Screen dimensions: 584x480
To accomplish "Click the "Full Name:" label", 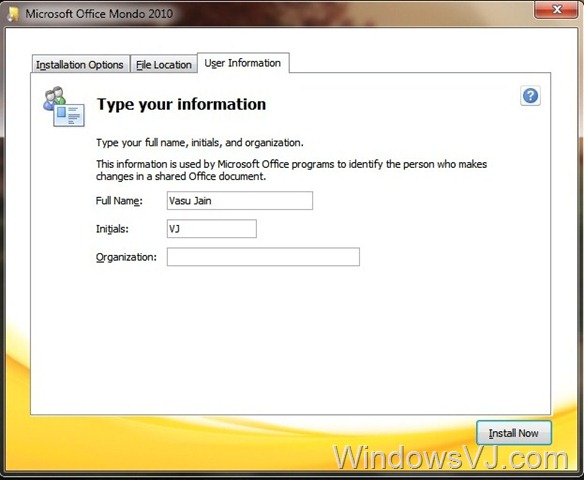I will point(119,201).
